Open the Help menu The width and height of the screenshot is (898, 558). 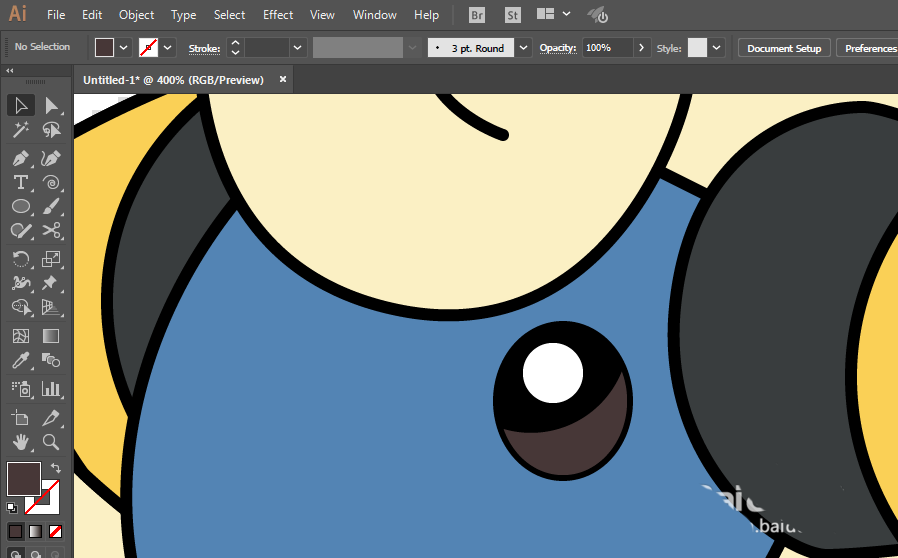426,15
